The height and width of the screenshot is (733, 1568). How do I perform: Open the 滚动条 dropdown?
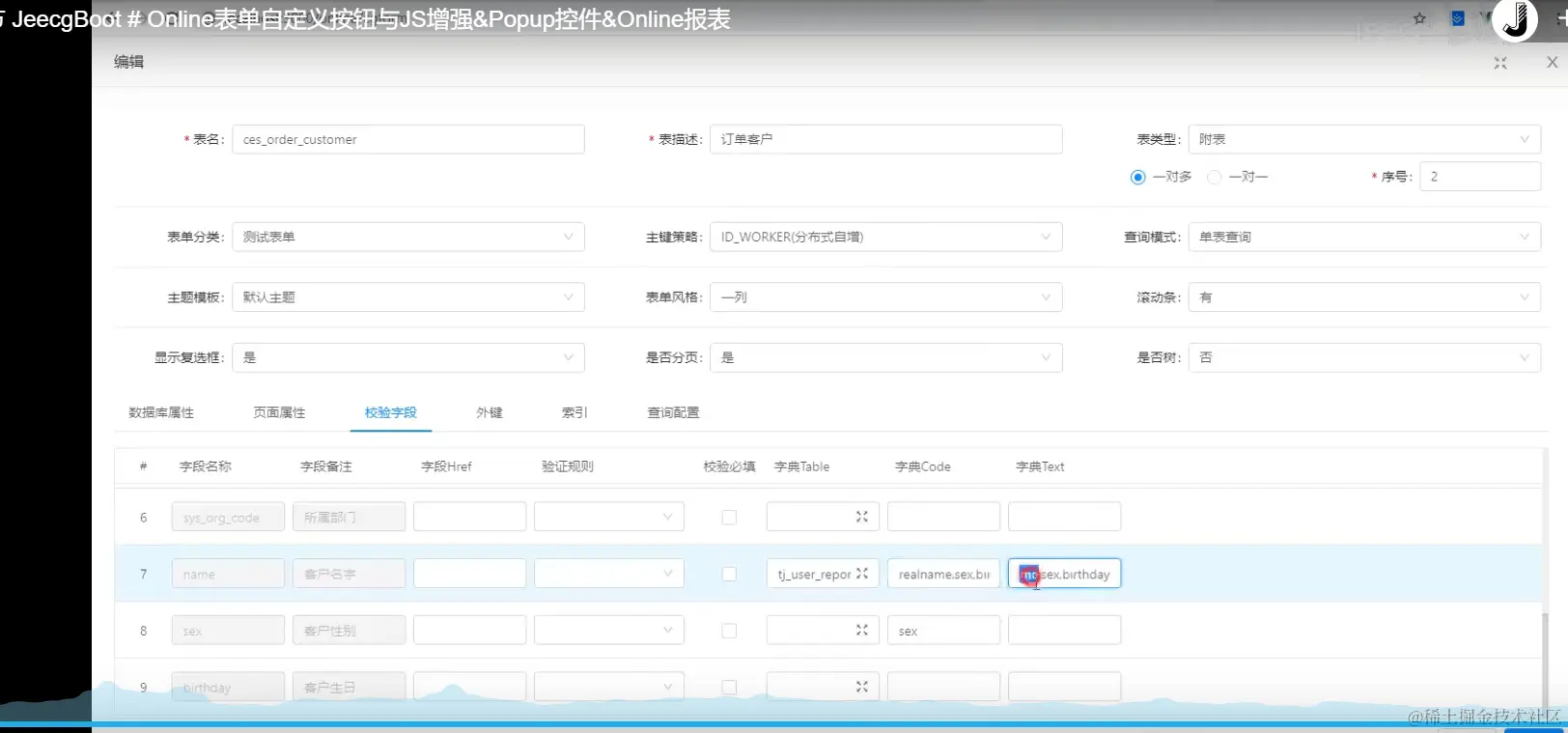pyautogui.click(x=1364, y=297)
